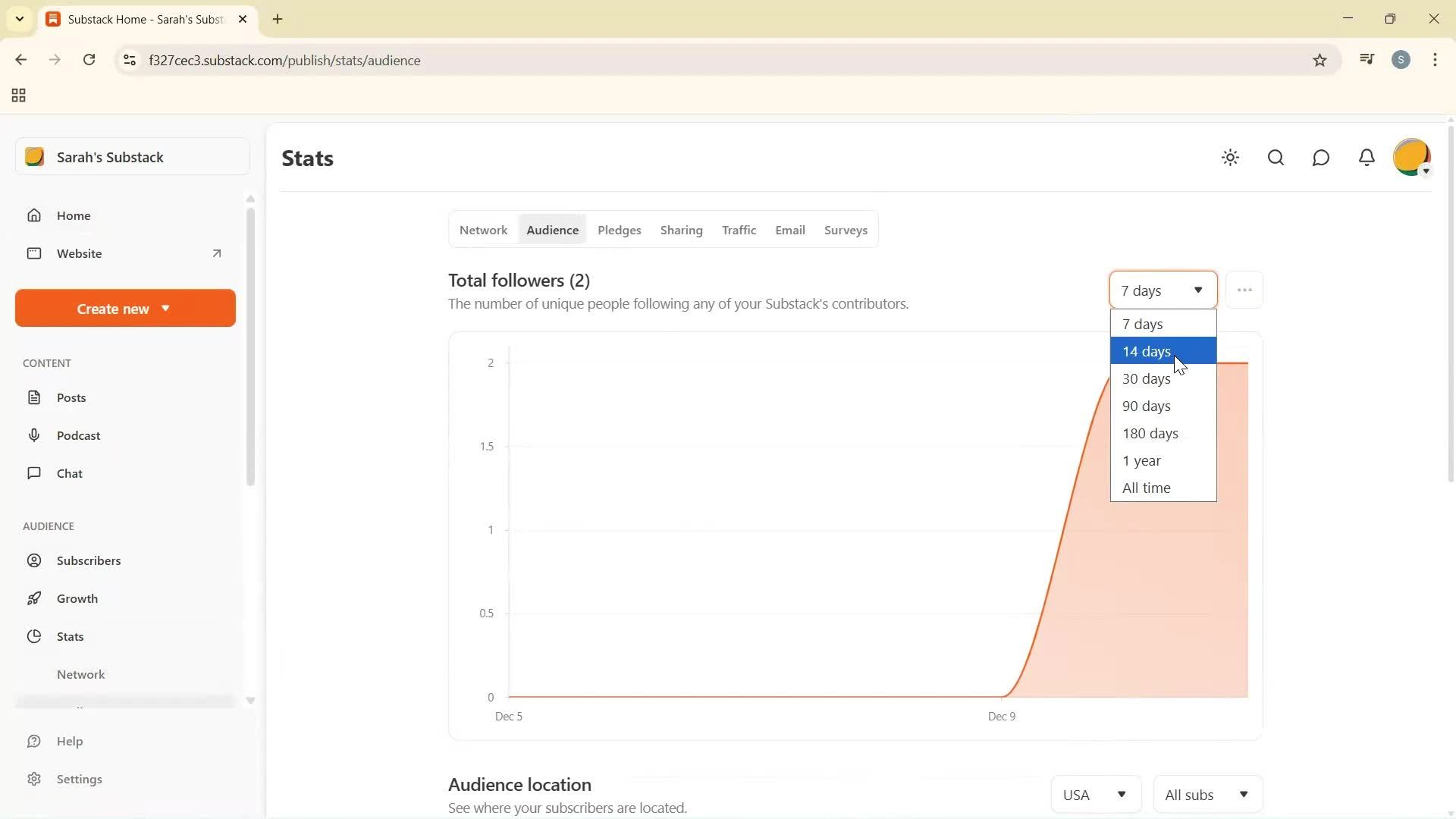The height and width of the screenshot is (819, 1456).
Task: Open Subscribers from the Audience sidebar section
Action: tap(88, 560)
